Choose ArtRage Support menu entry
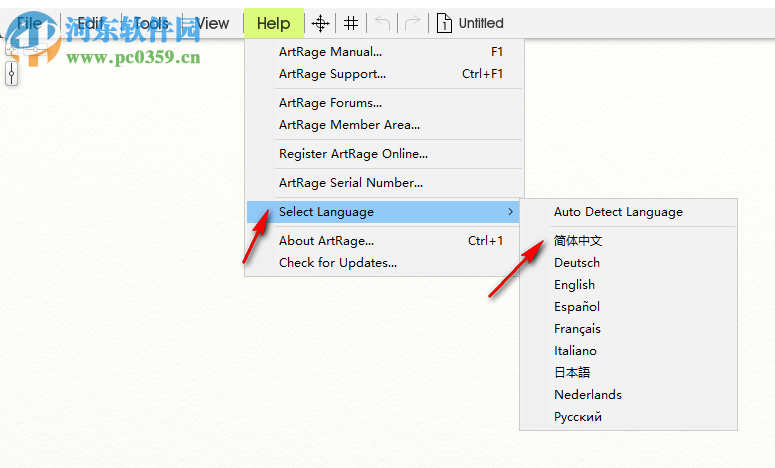The height and width of the screenshot is (468, 775). click(384, 74)
